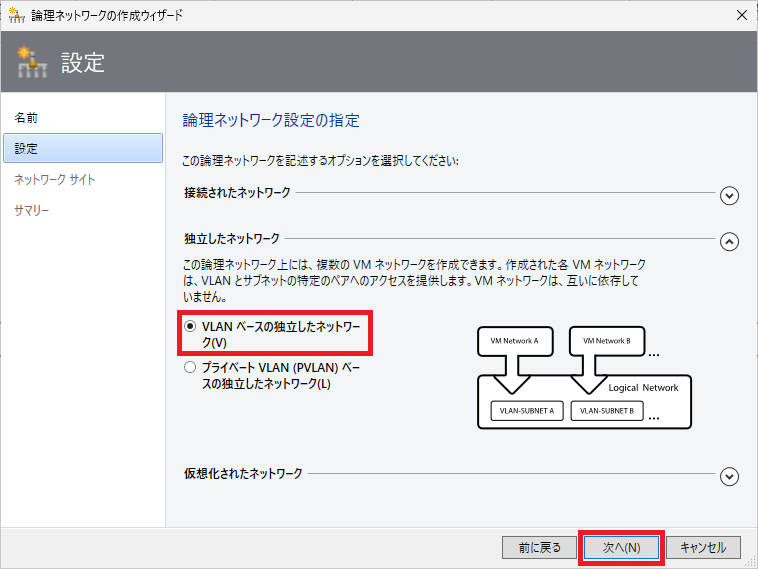Viewport: 758px width, 569px height.
Task: Select VLAN ベースの独立したネットワーク radio button
Action: 190,326
